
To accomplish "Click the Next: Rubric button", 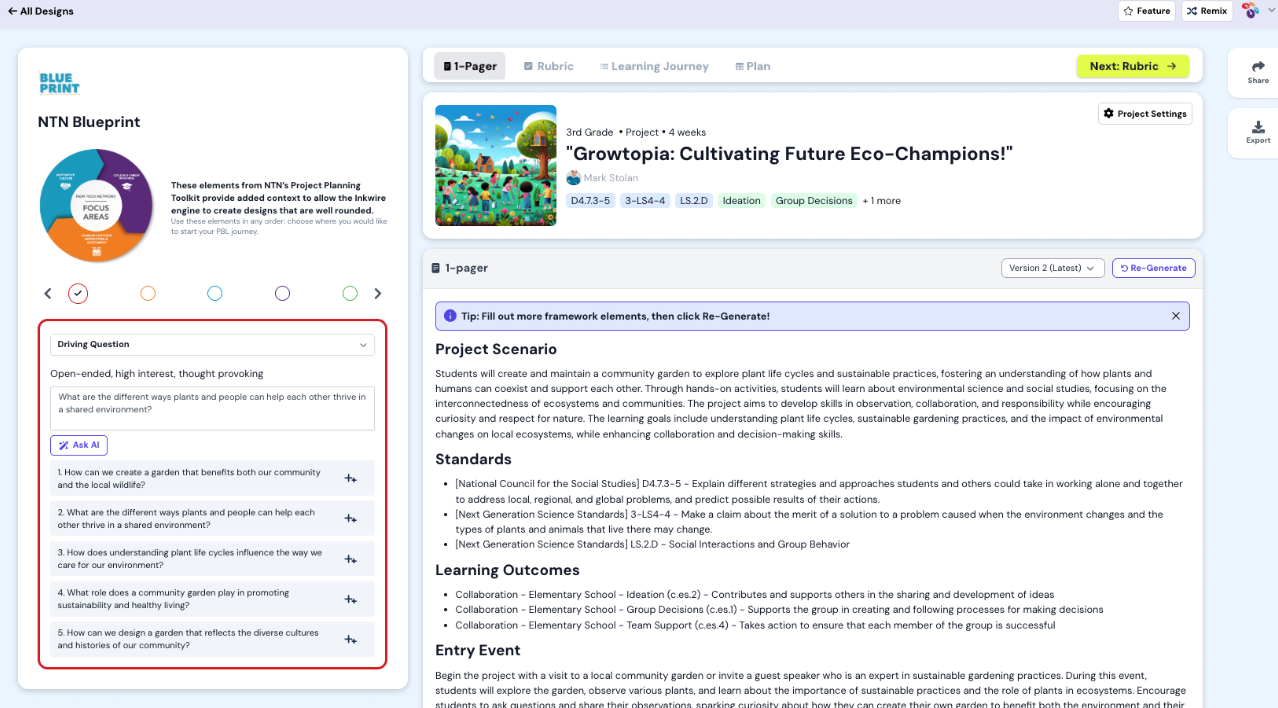I will 1132,66.
